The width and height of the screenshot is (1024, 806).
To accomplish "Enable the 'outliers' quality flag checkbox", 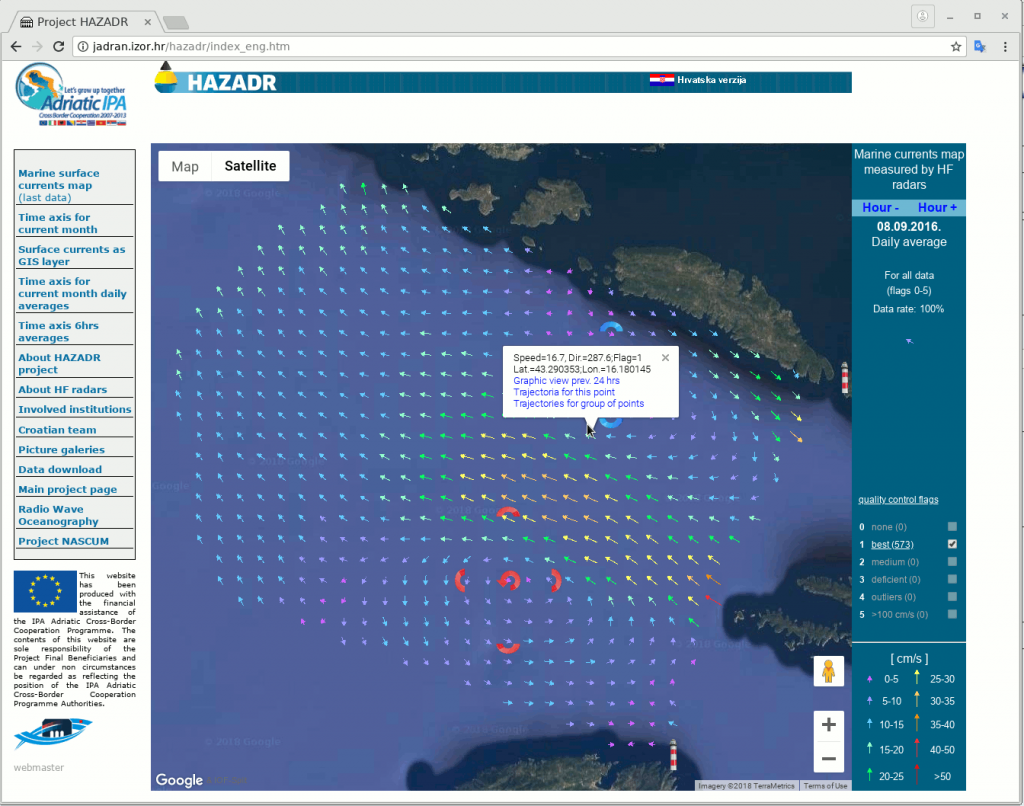I will (952, 597).
